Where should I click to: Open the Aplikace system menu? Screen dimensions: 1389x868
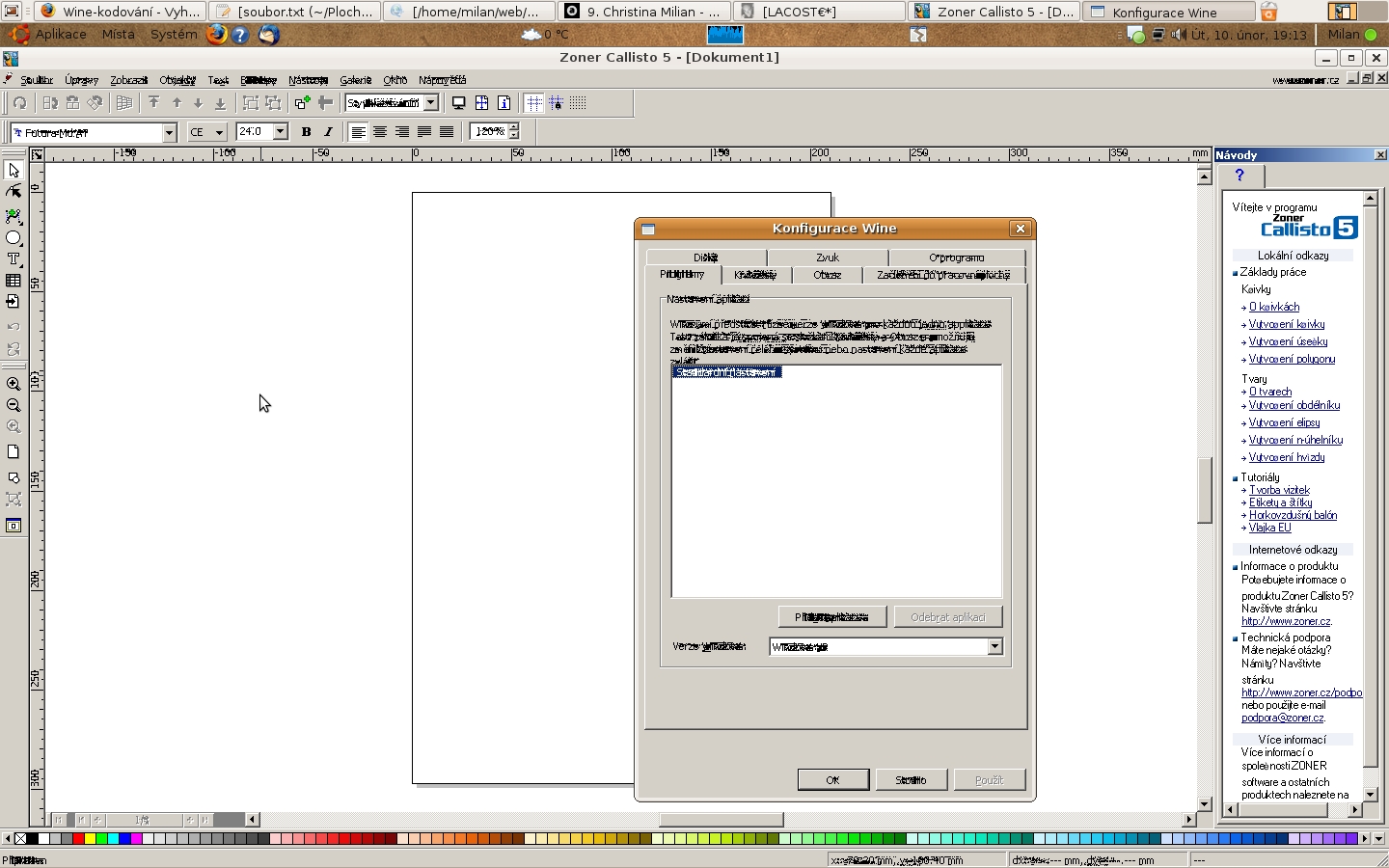click(x=49, y=34)
